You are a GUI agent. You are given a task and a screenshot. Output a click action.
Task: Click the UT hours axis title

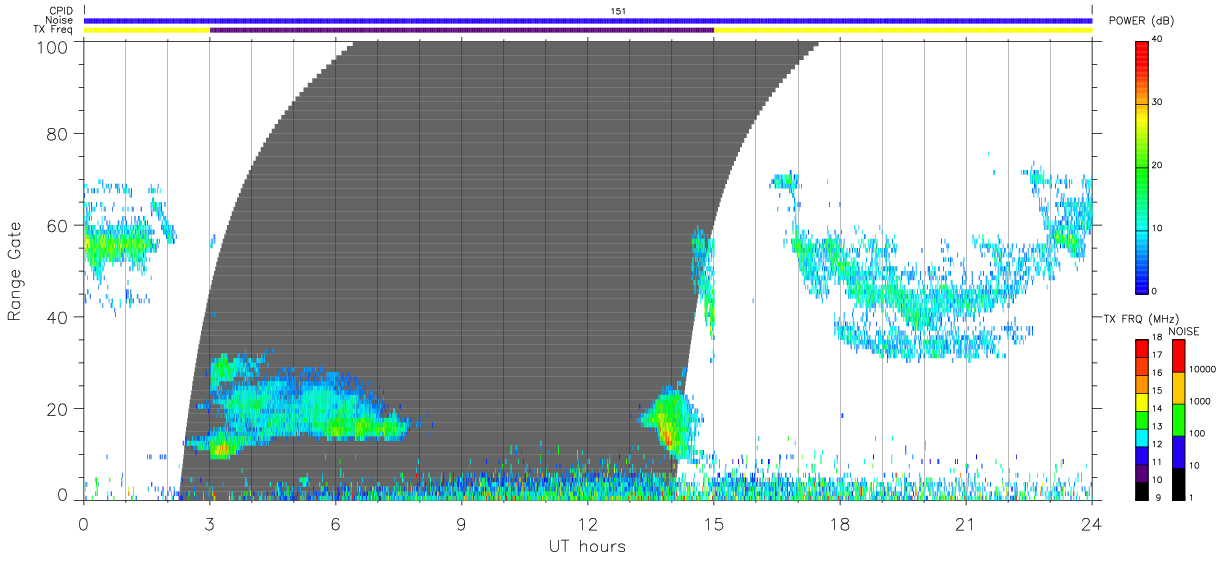[x=587, y=546]
